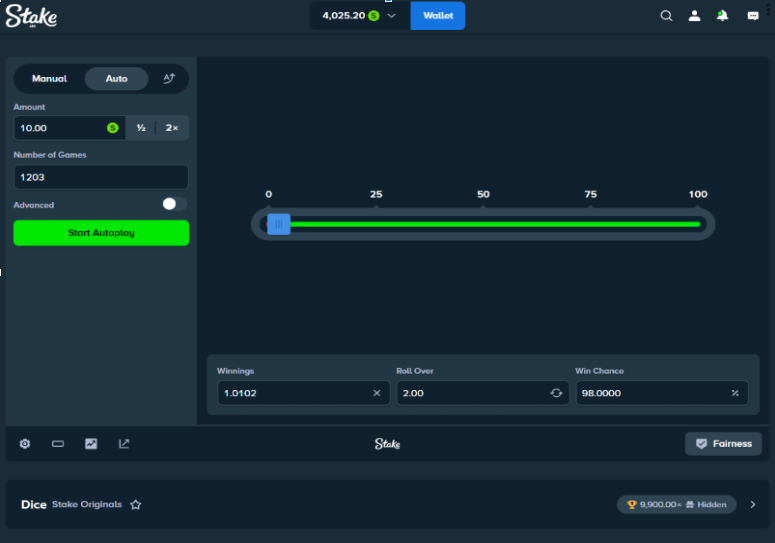Expand the balance currency dropdown chevron
The image size is (775, 543).
click(x=391, y=16)
